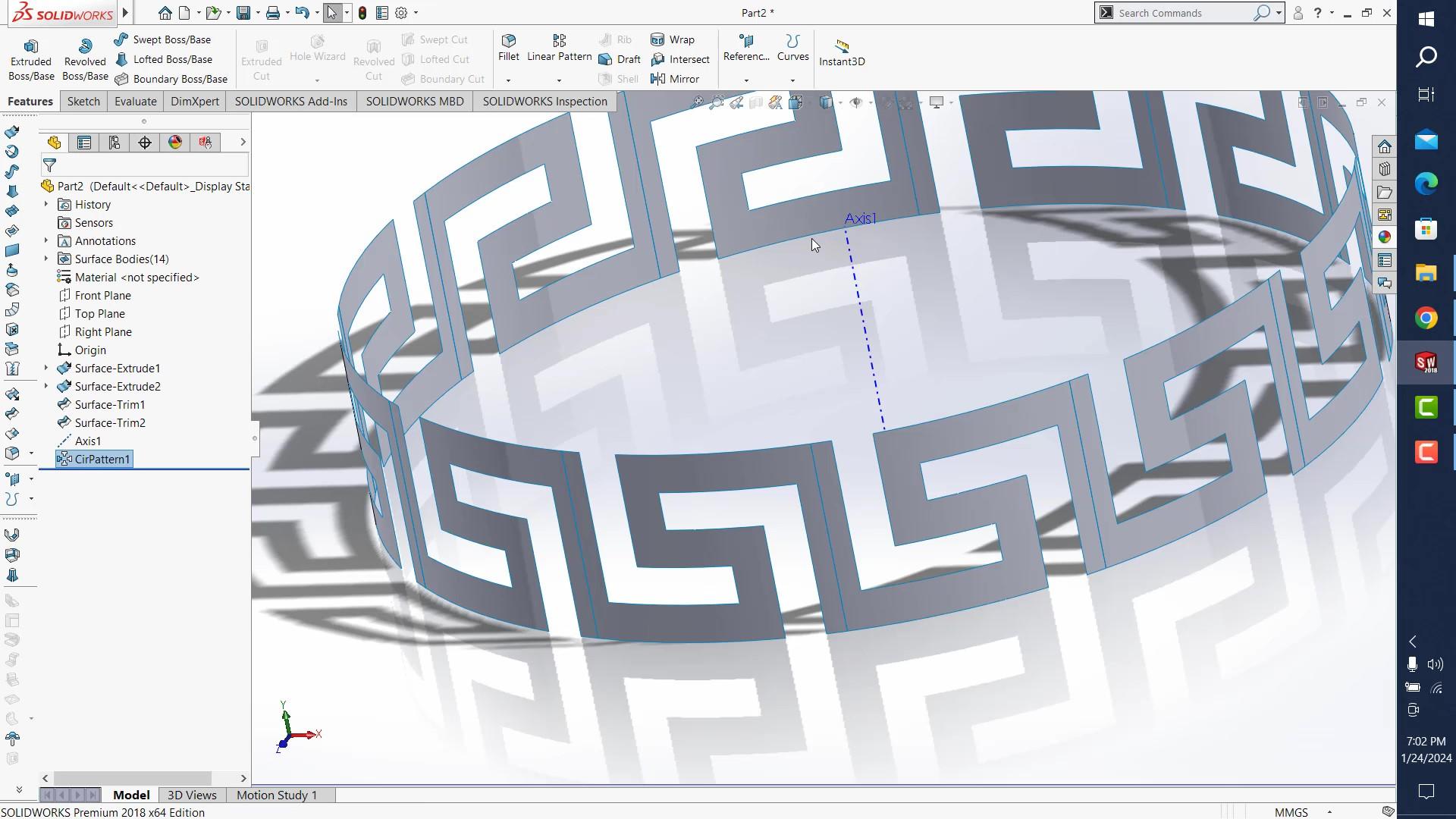The height and width of the screenshot is (819, 1456).
Task: Open Linear Pattern dropdown arrow
Action: pos(559,80)
